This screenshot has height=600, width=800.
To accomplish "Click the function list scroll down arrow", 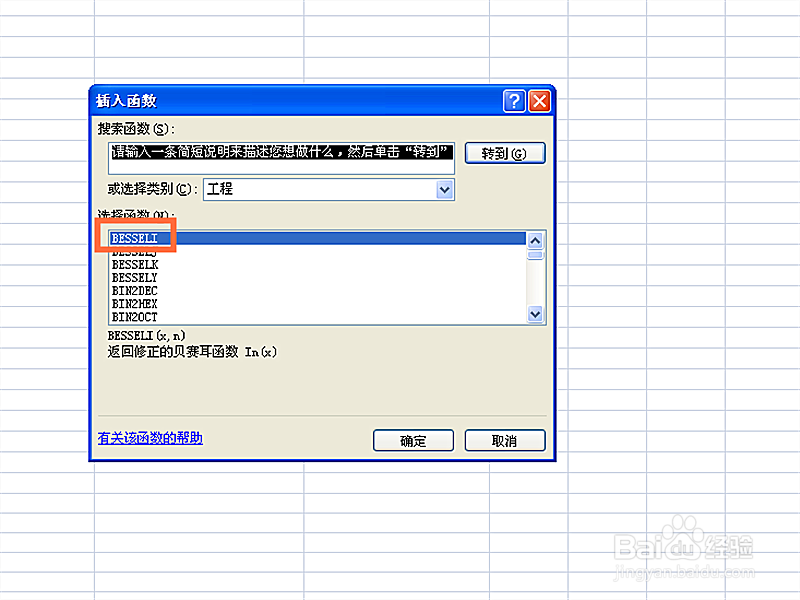I will click(x=535, y=314).
